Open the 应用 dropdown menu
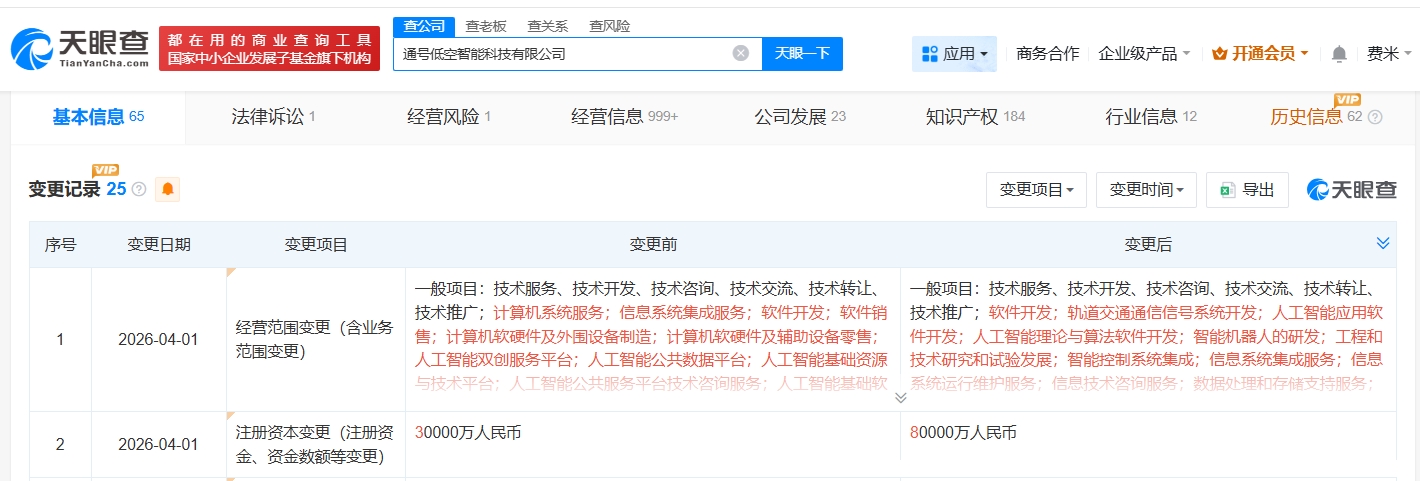Image resolution: width=1420 pixels, height=481 pixels. [954, 54]
